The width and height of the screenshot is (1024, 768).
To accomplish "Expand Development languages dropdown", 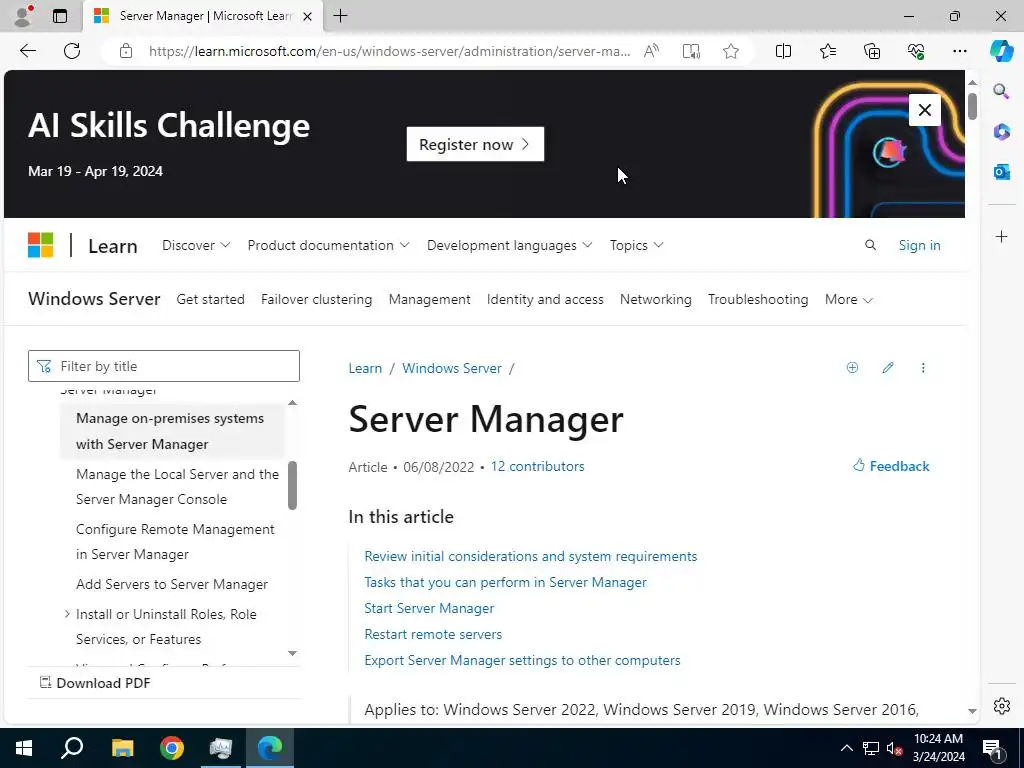I will [x=509, y=245].
